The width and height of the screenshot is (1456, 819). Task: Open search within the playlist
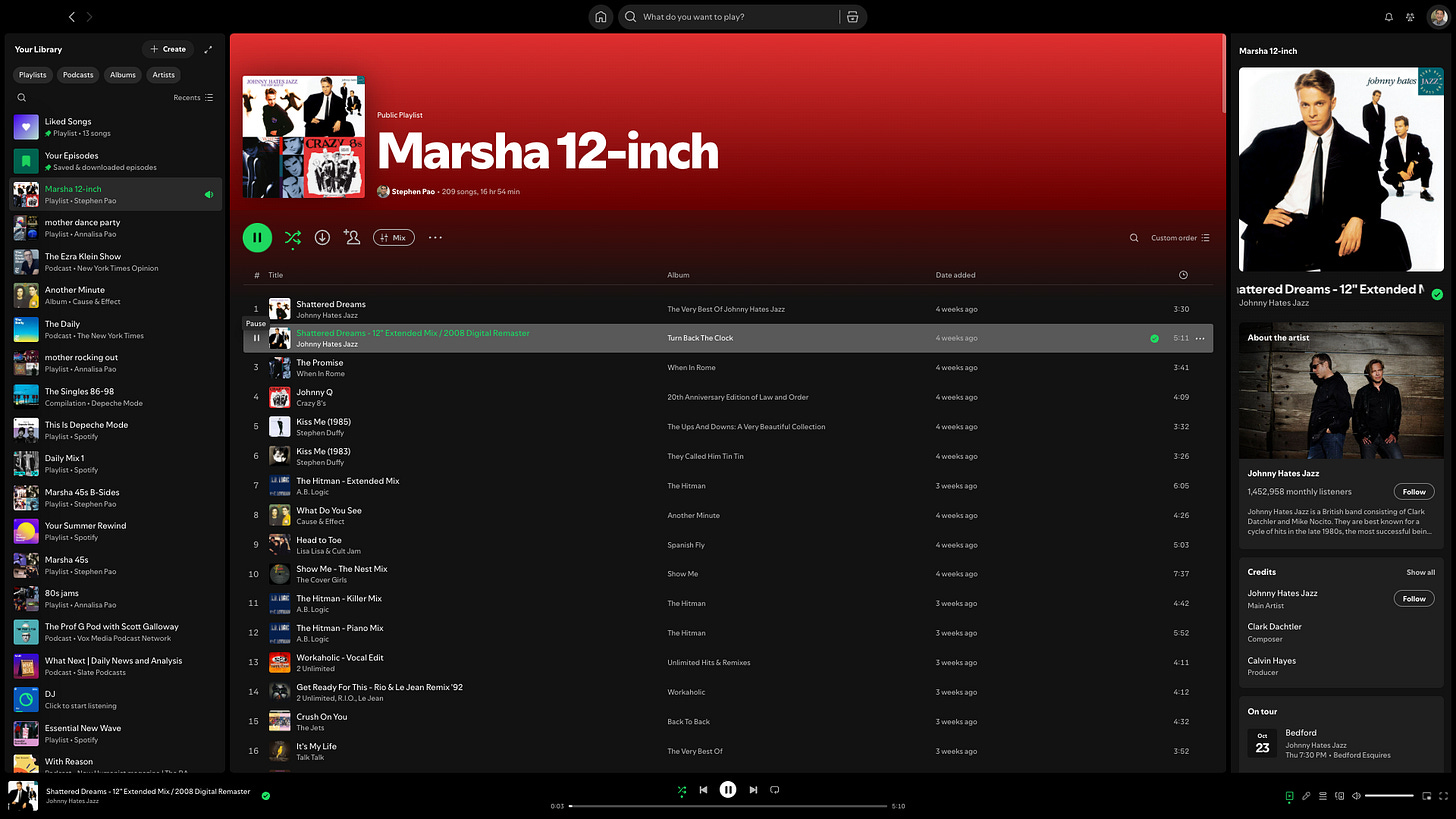[x=1133, y=237]
